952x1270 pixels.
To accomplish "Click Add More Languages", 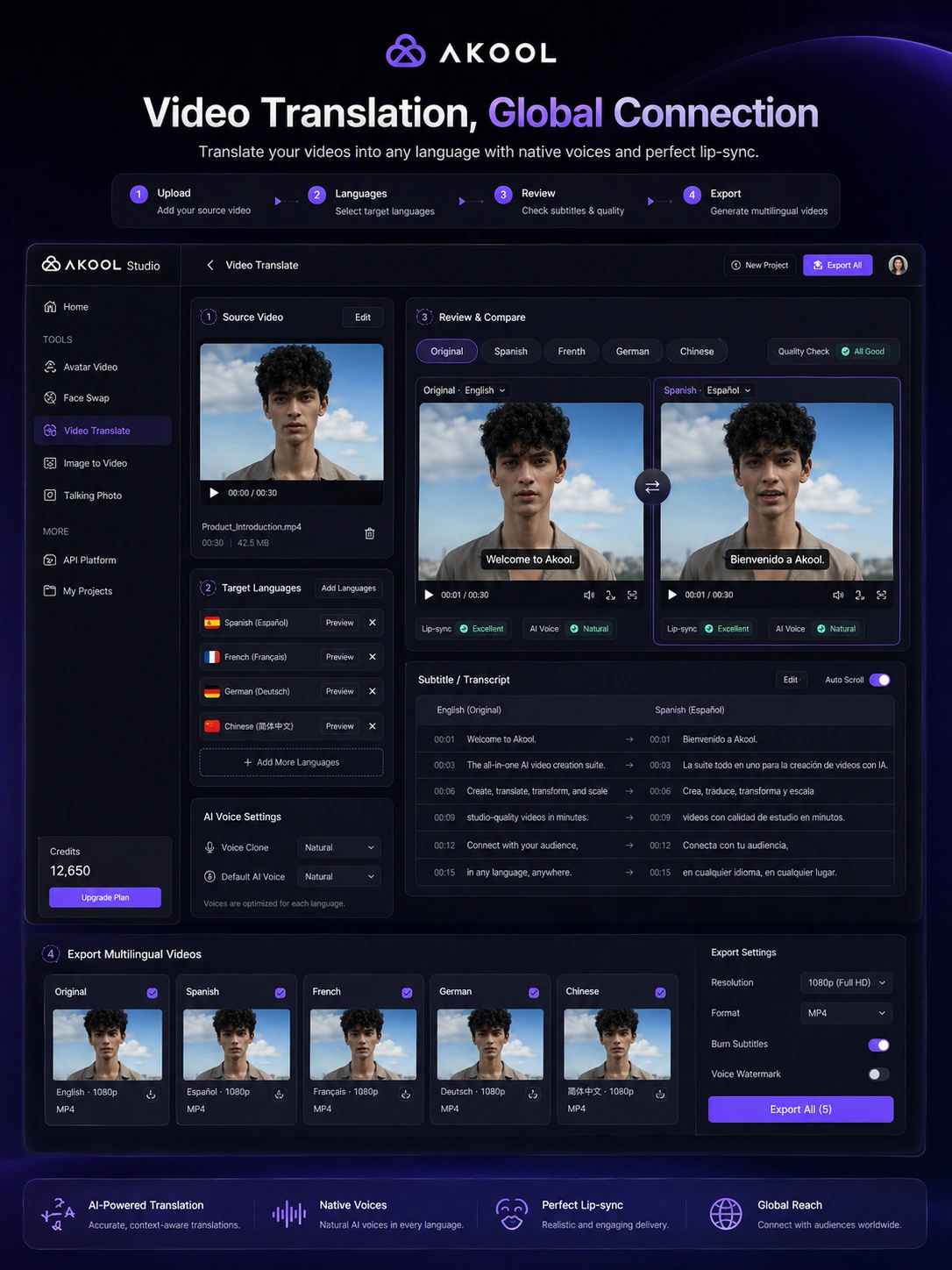I will point(291,762).
